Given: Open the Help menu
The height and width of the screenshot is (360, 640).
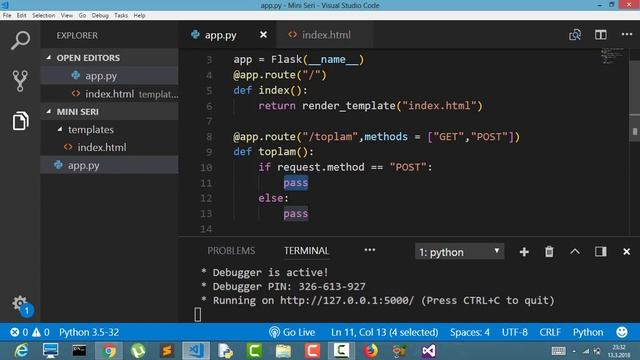Looking at the screenshot, I should pos(140,16).
